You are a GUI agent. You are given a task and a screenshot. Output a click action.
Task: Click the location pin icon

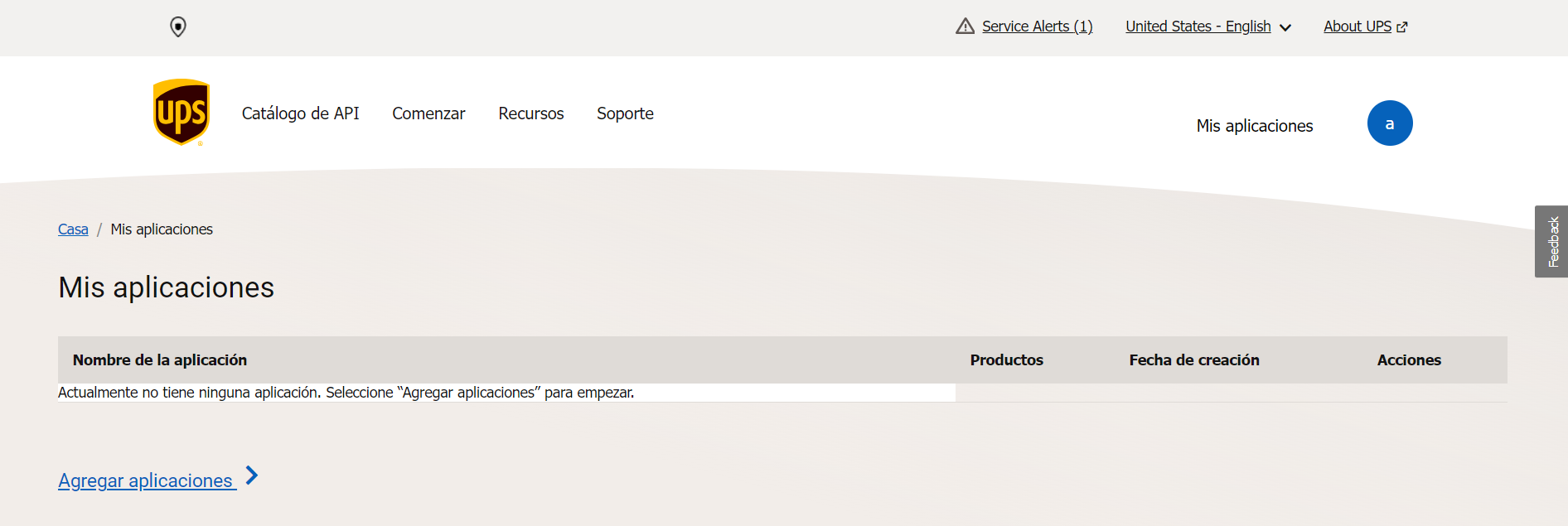coord(178,27)
